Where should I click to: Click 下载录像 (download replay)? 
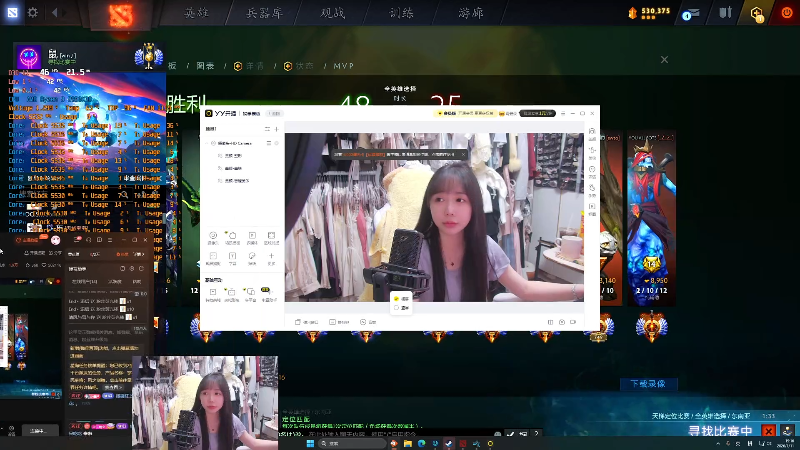pyautogui.click(x=648, y=384)
